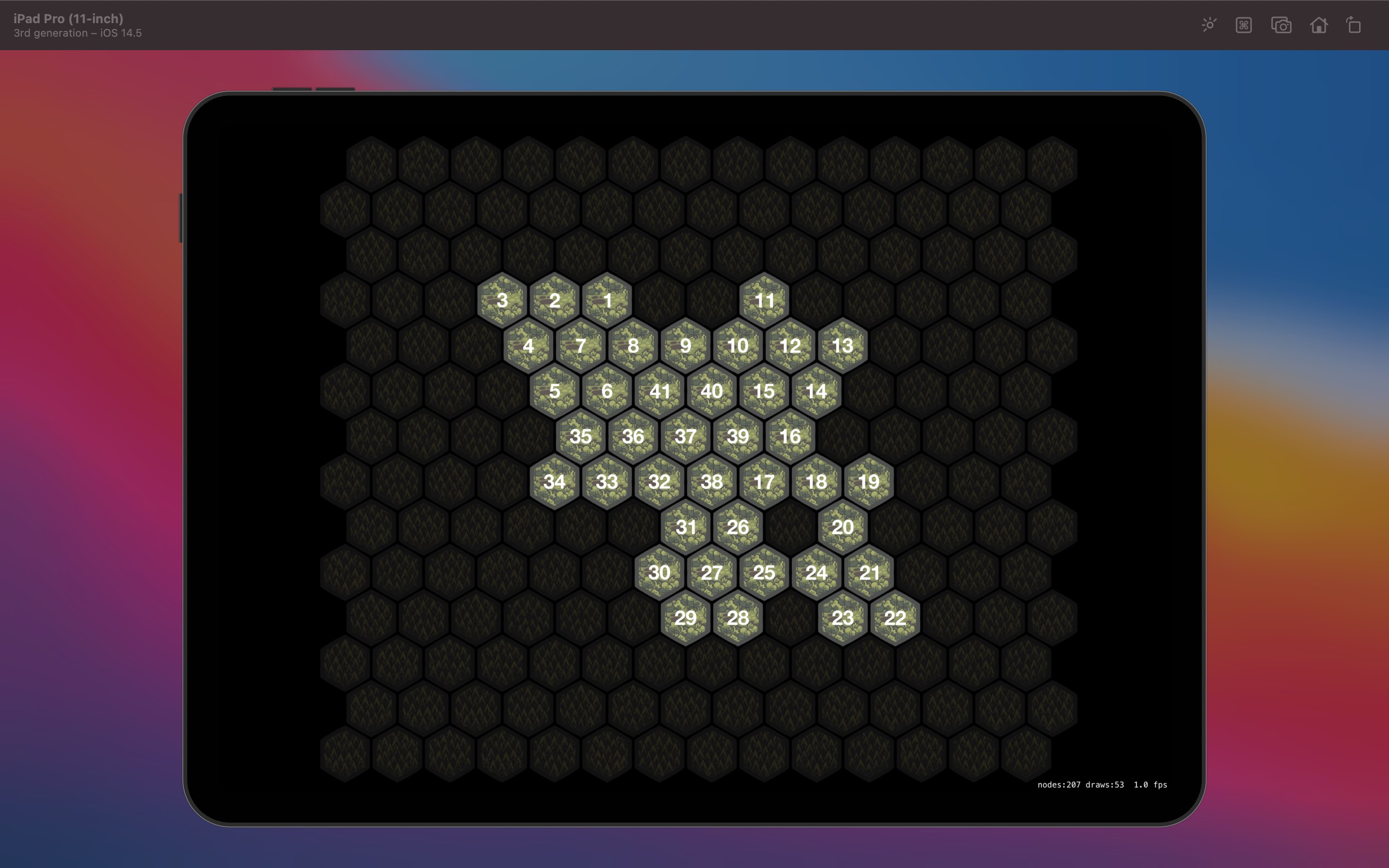Select hexagonal tile numbered 20
Image resolution: width=1389 pixels, height=868 pixels.
(843, 527)
